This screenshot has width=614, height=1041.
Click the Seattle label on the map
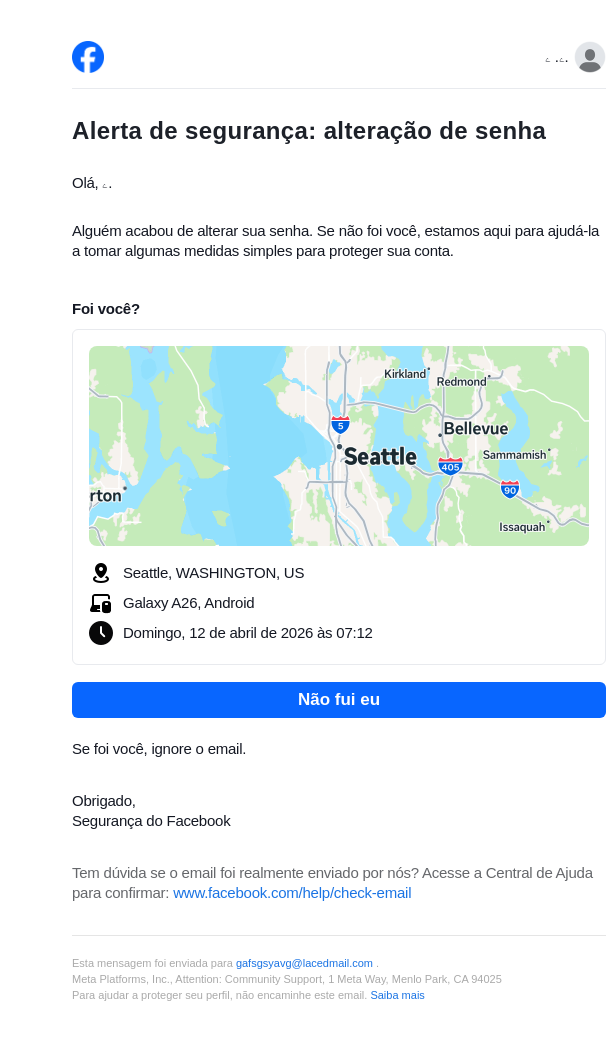point(380,457)
